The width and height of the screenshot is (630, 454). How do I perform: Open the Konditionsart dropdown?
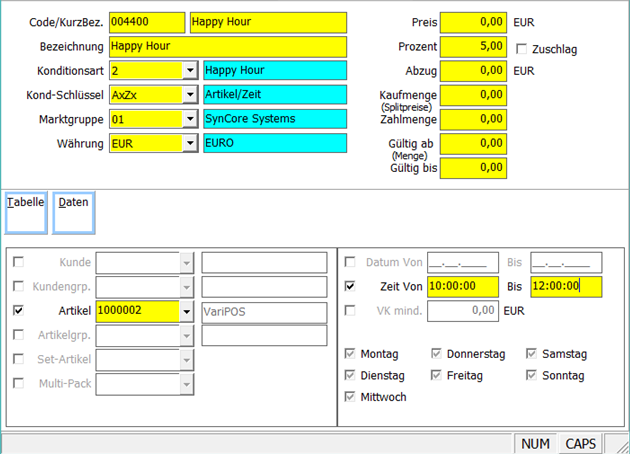click(189, 71)
